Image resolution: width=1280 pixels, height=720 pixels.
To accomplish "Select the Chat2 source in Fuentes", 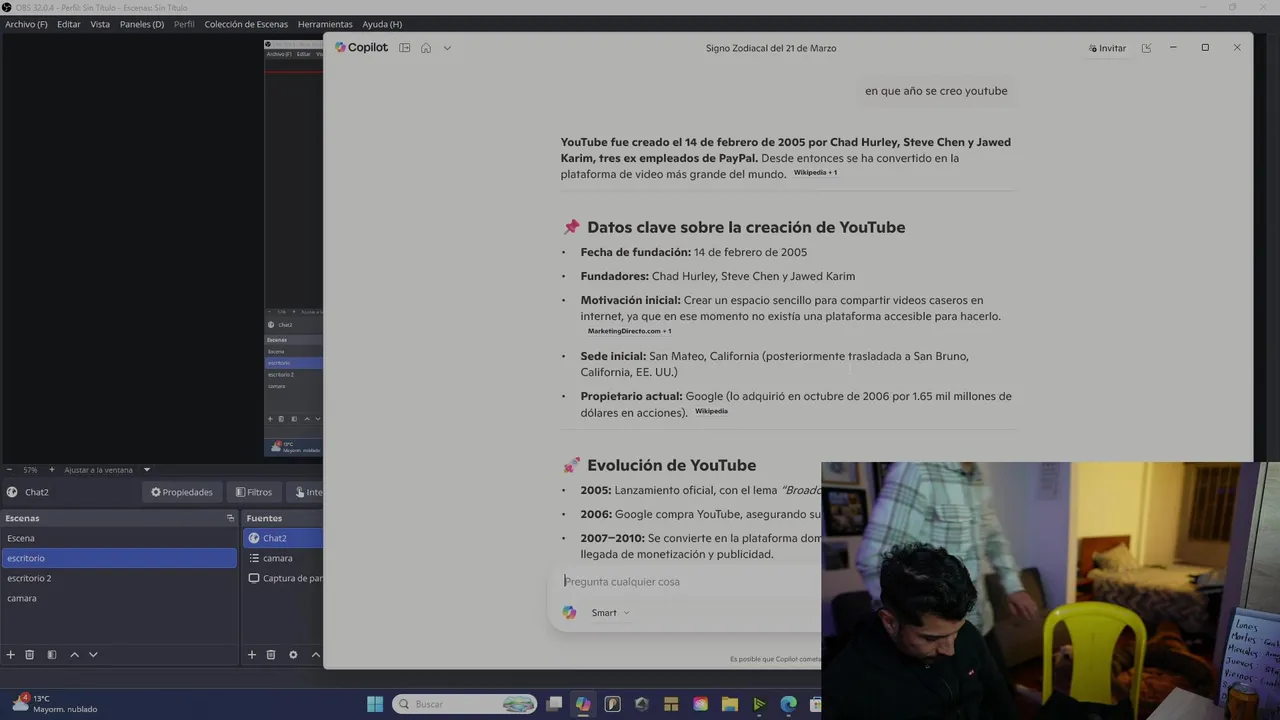I will pos(283,538).
